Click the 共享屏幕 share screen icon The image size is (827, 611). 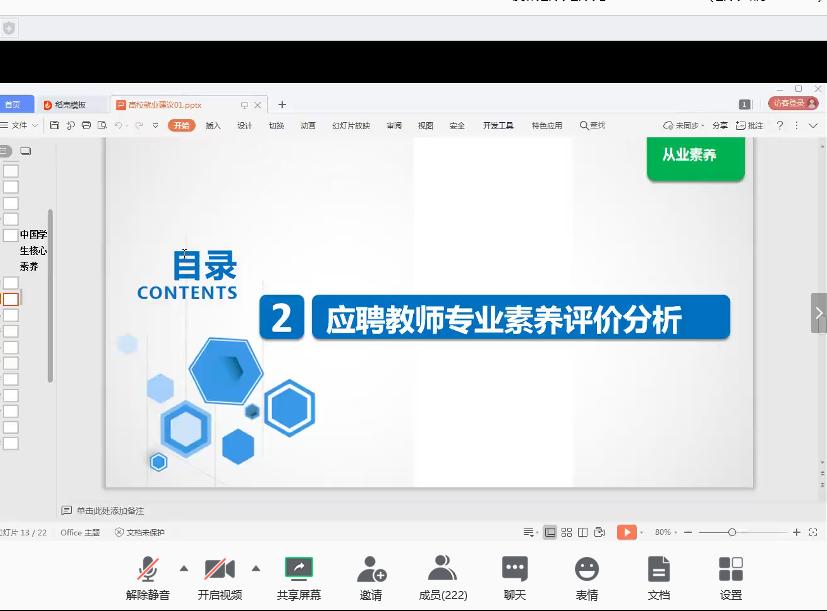tap(299, 570)
